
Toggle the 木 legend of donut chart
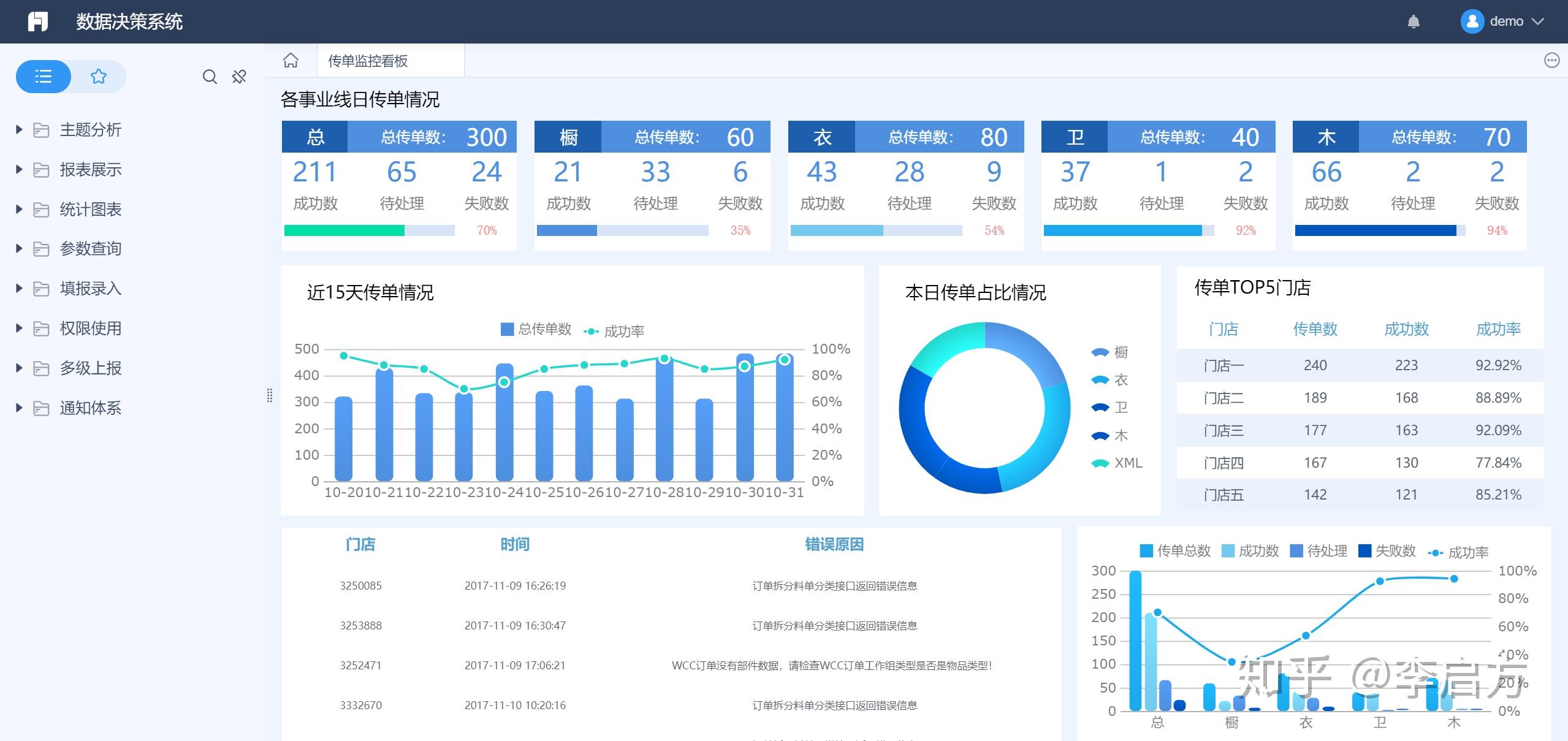[1110, 436]
